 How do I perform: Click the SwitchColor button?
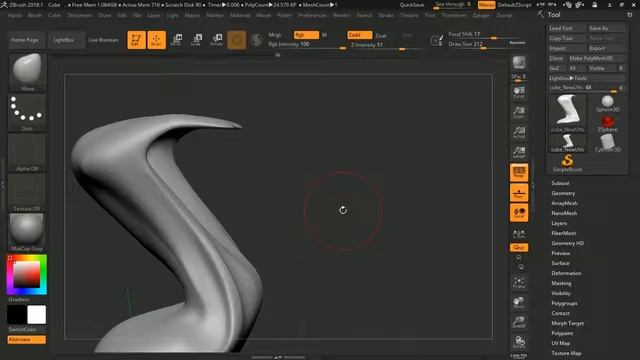22,329
